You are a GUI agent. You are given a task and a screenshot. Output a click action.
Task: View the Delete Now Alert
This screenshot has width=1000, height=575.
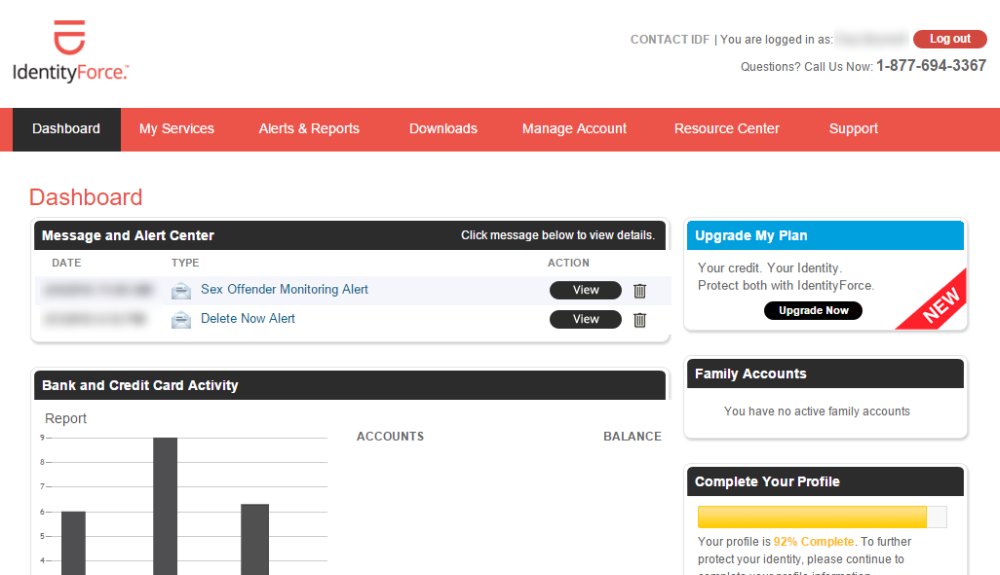585,319
